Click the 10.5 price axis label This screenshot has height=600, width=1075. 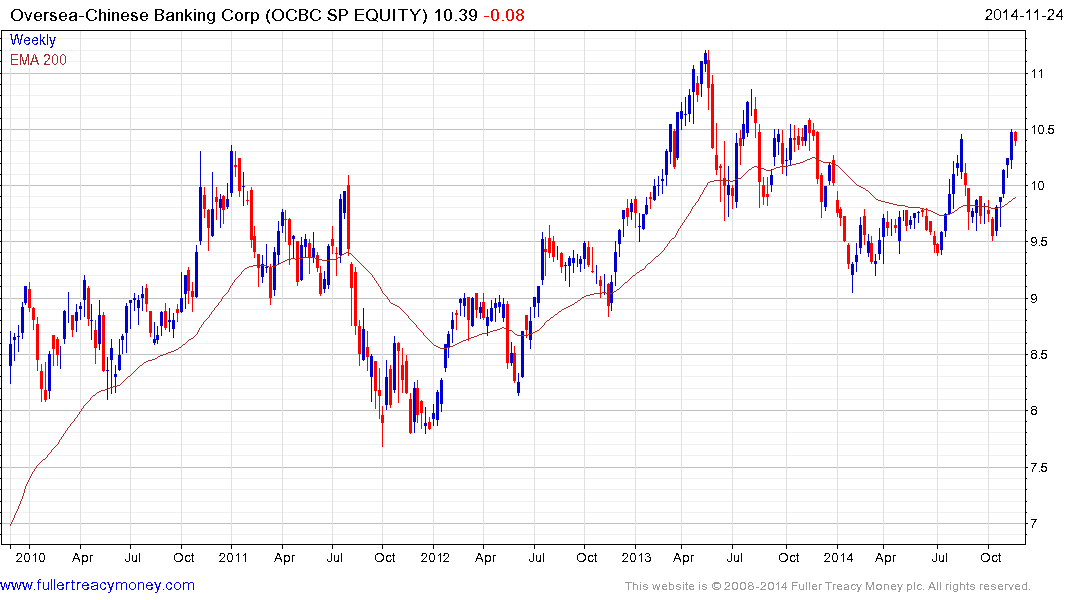tap(1042, 130)
